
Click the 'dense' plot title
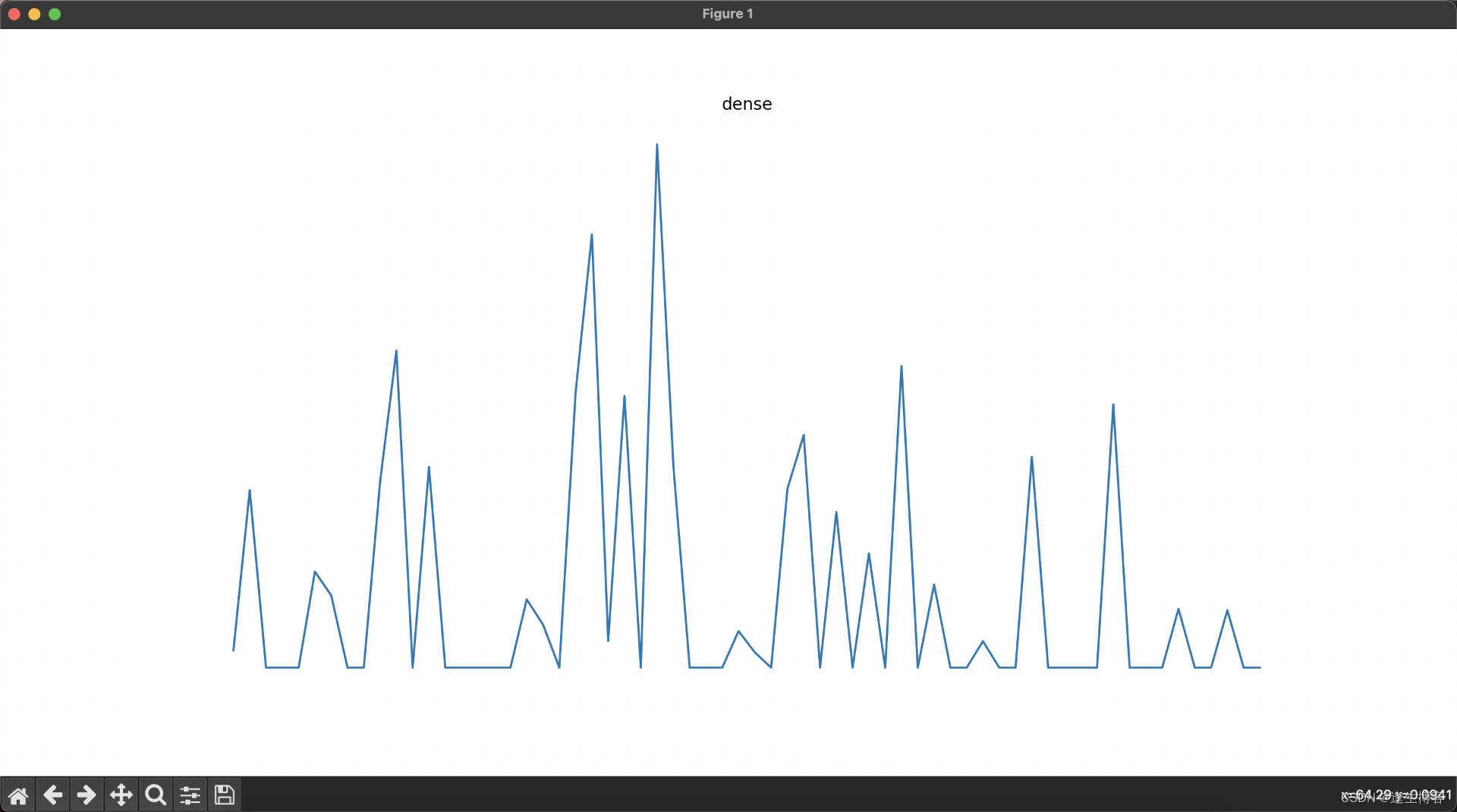tap(747, 104)
